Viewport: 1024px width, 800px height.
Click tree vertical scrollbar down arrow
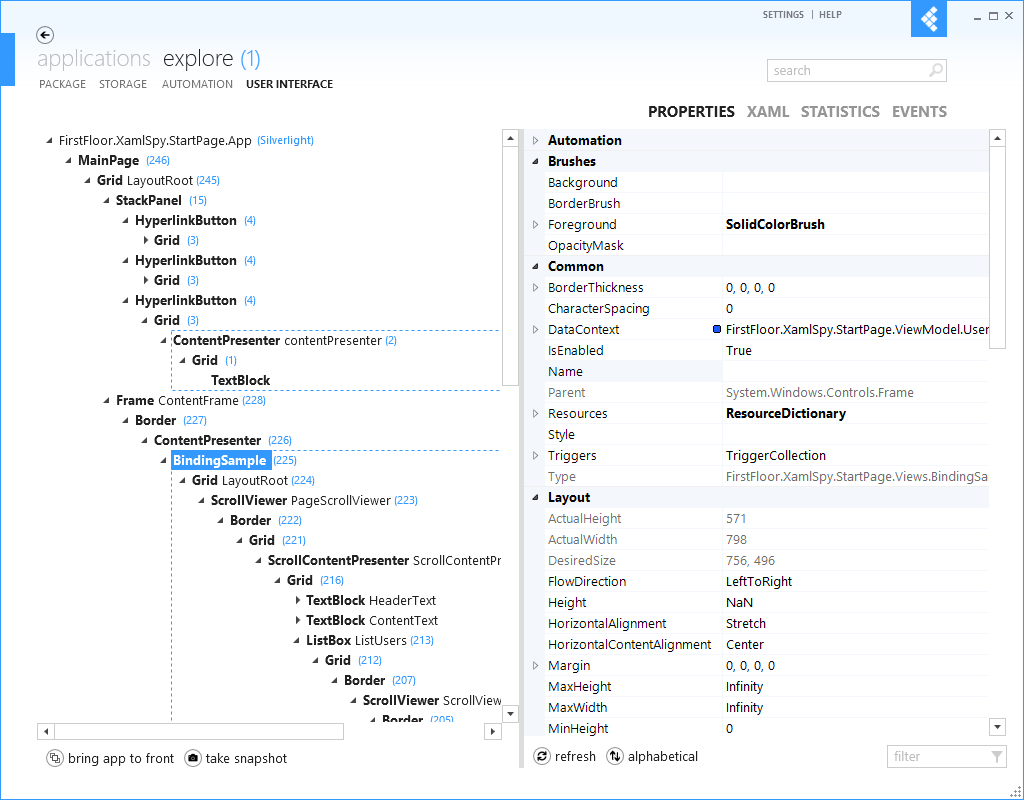(510, 713)
